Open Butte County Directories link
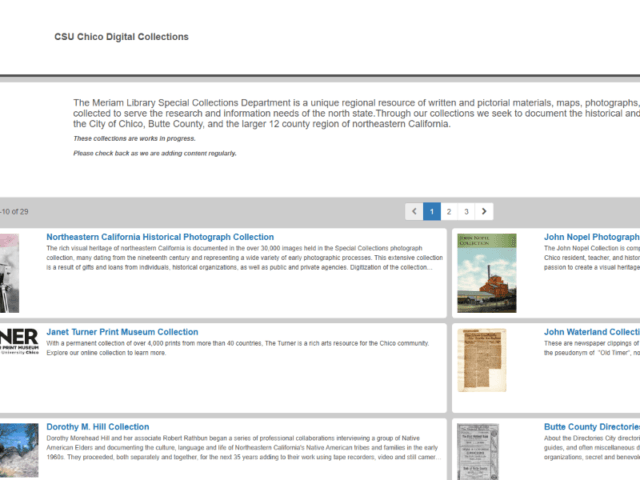640x480 pixels. tap(592, 427)
